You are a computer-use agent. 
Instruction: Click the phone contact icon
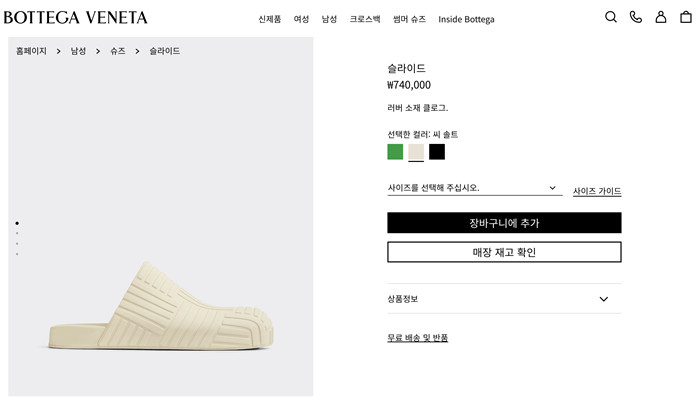coord(636,17)
